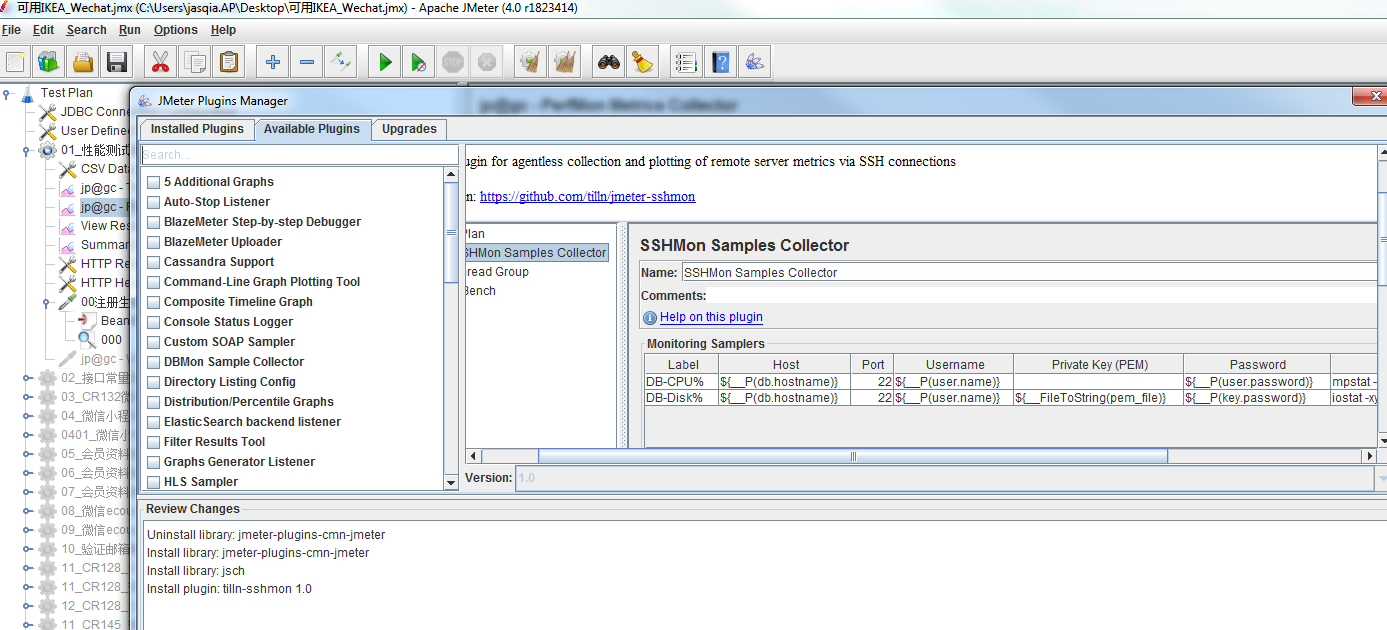1387x630 pixels.
Task: Open the Options menu
Action: pos(175,30)
